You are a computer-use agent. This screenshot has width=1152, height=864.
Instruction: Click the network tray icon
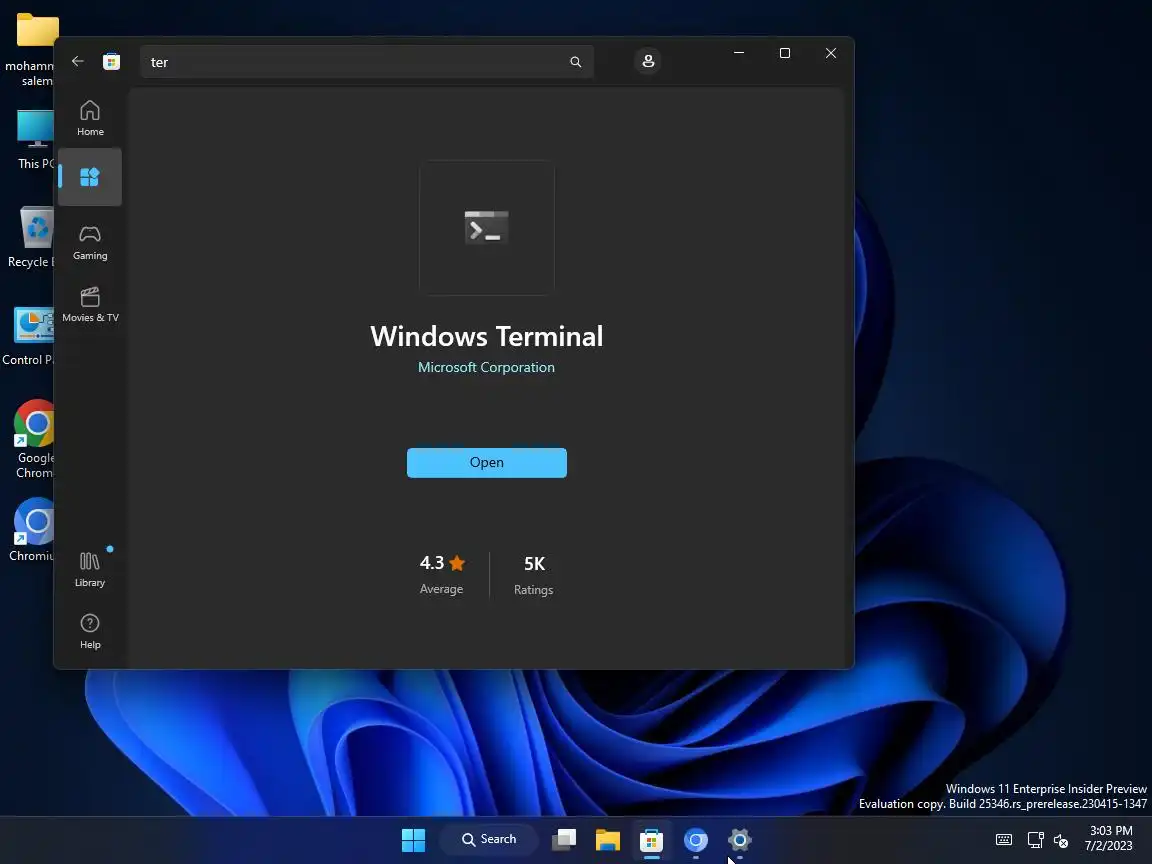point(1035,840)
